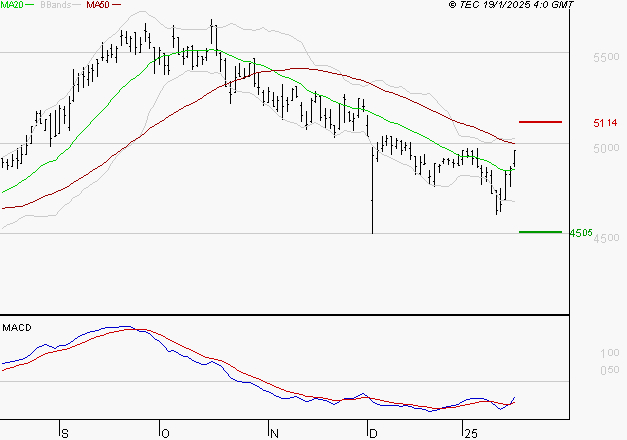Viewport: 627px width, 440px height.
Task: Click the TEC copyright timestamp text
Action: pyautogui.click(x=511, y=5)
